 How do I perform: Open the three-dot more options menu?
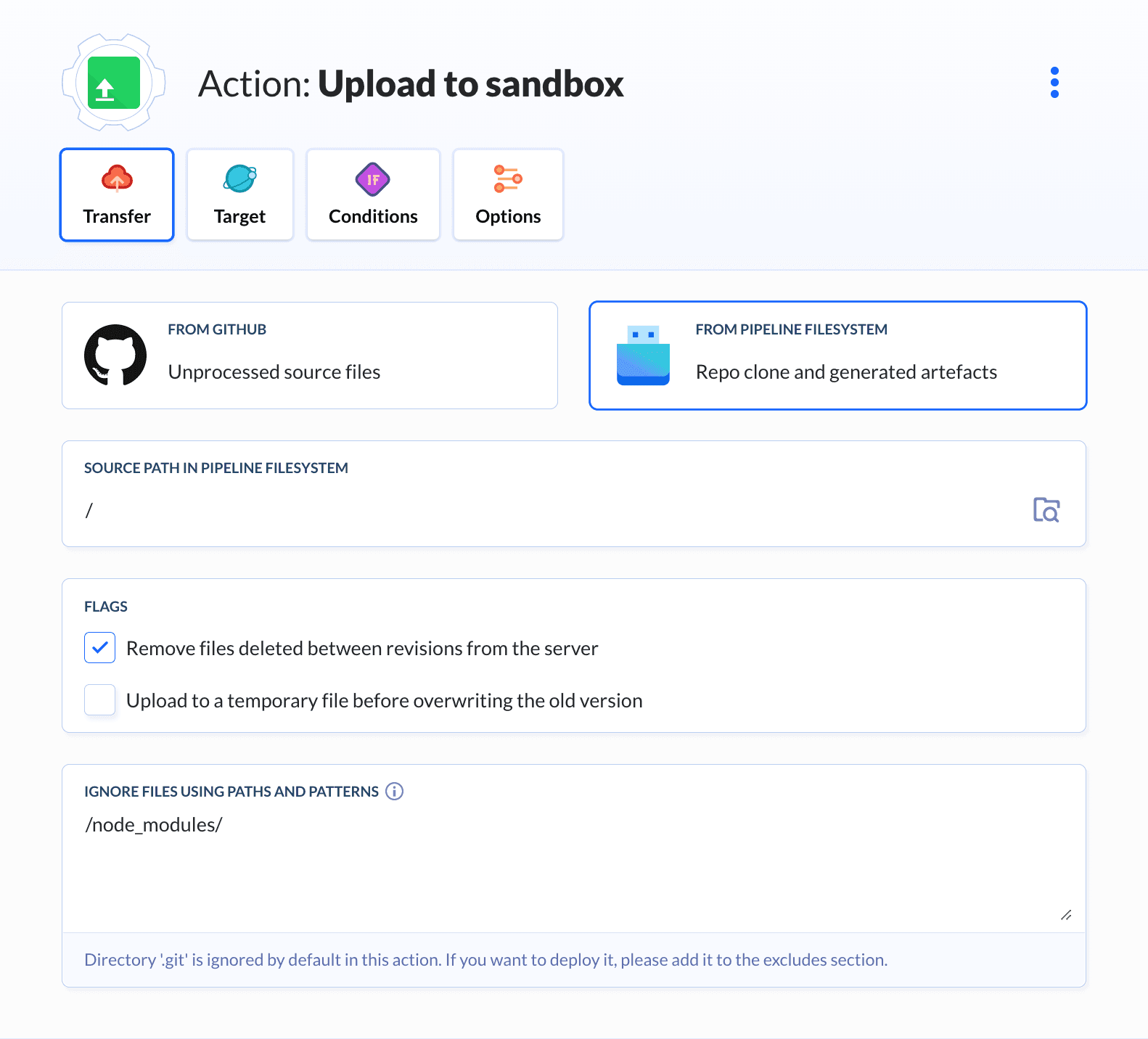point(1054,83)
